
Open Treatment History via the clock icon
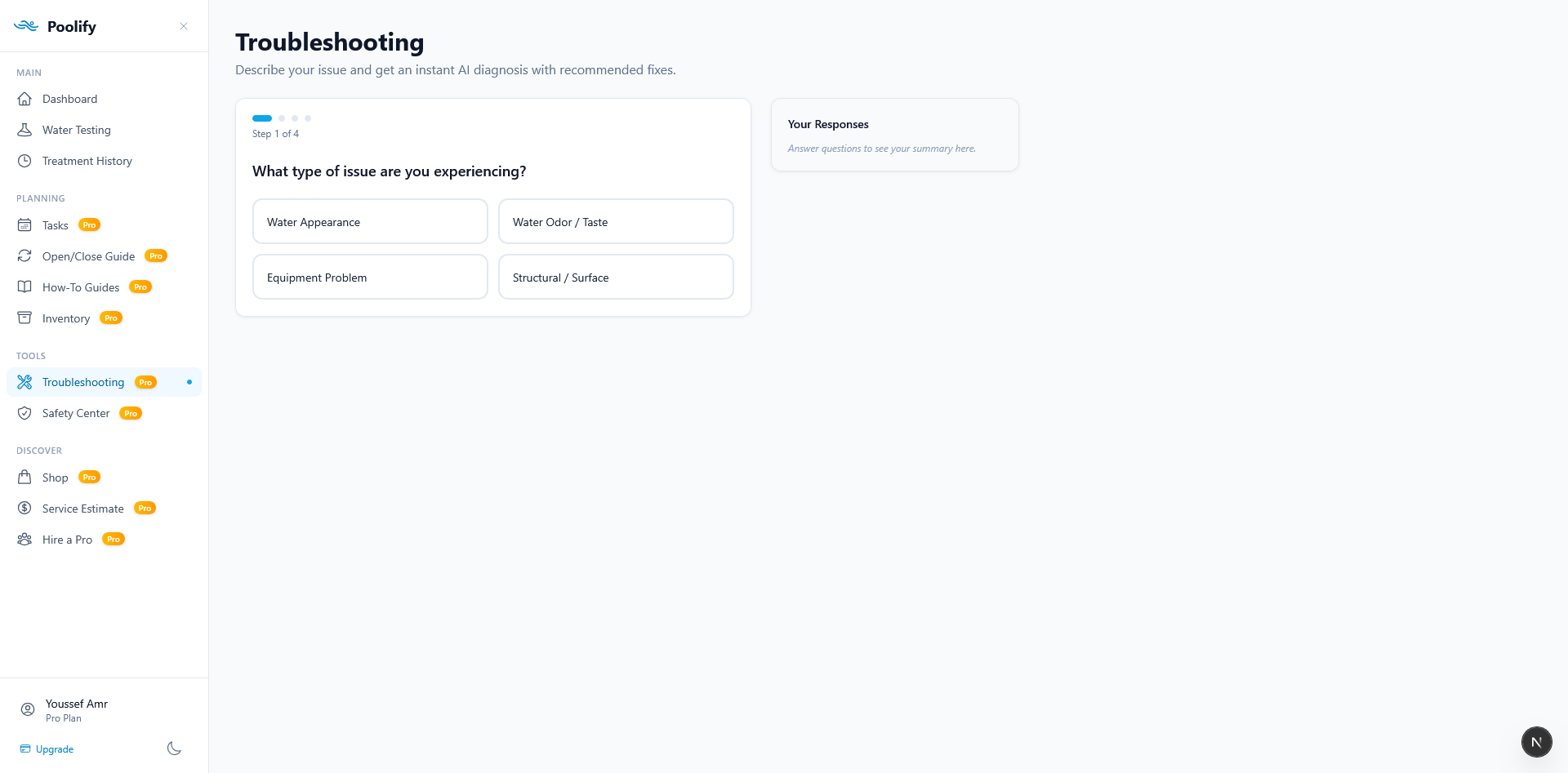tap(25, 161)
